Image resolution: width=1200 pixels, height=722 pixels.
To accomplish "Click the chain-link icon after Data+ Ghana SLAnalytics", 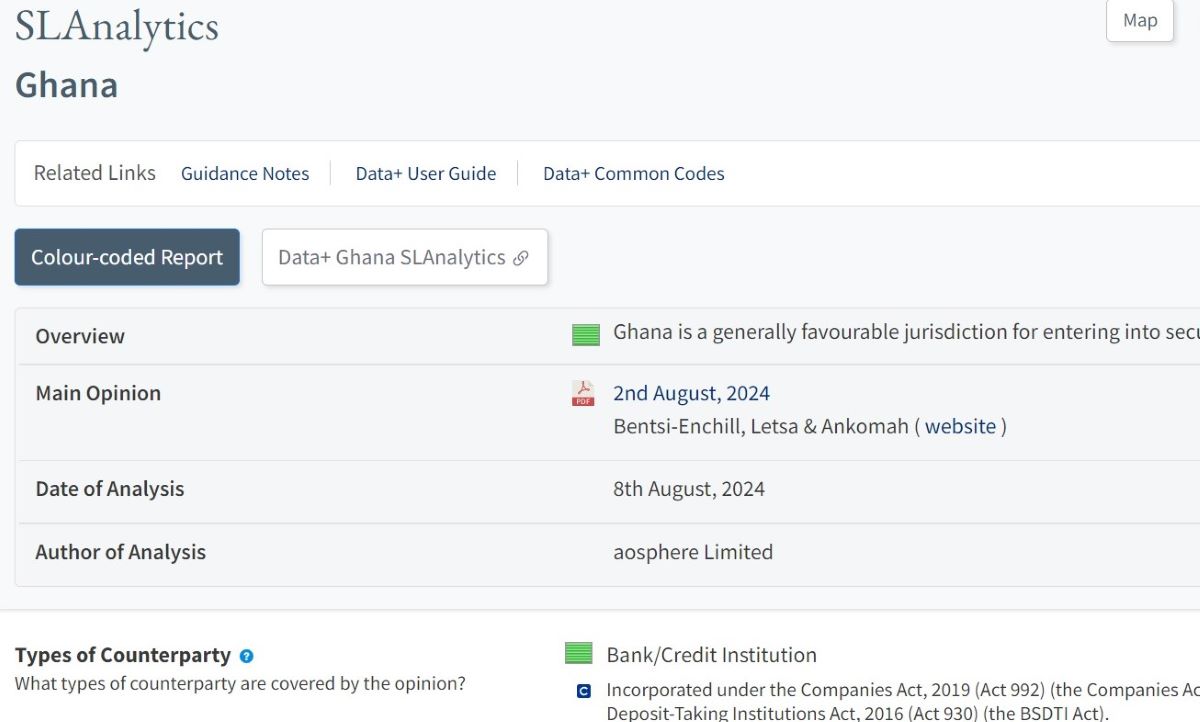I will pyautogui.click(x=520, y=258).
